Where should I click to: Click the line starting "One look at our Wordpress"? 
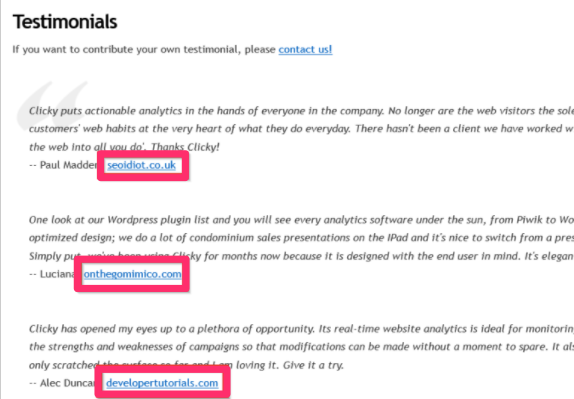[x=301, y=220]
